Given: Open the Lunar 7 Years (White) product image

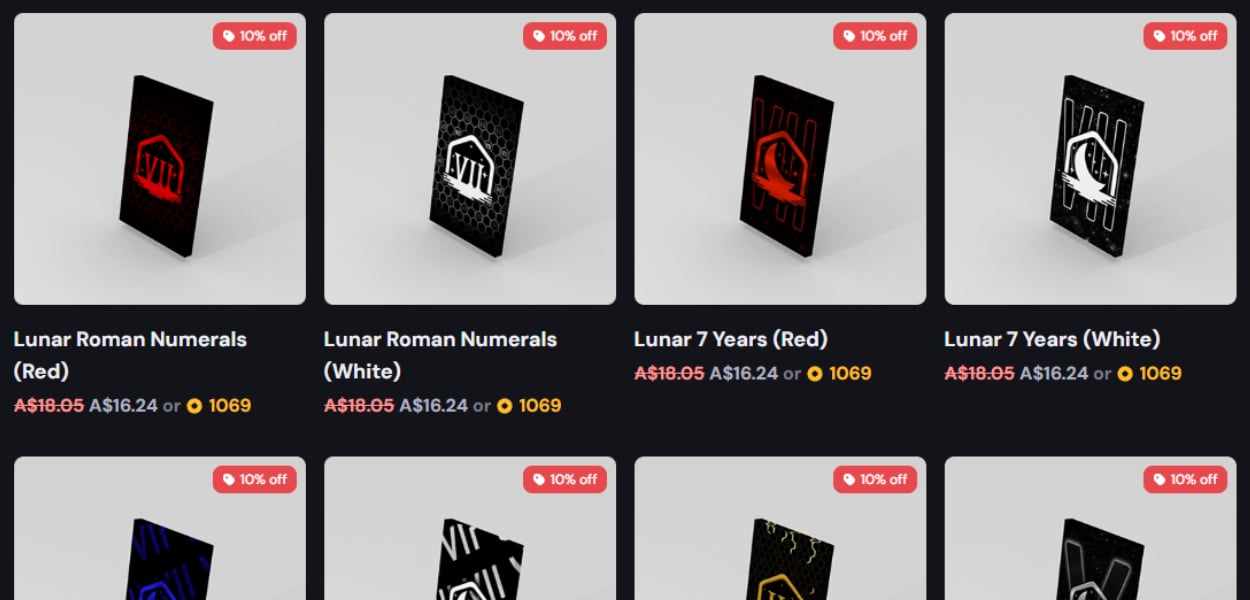Looking at the screenshot, I should [1090, 159].
